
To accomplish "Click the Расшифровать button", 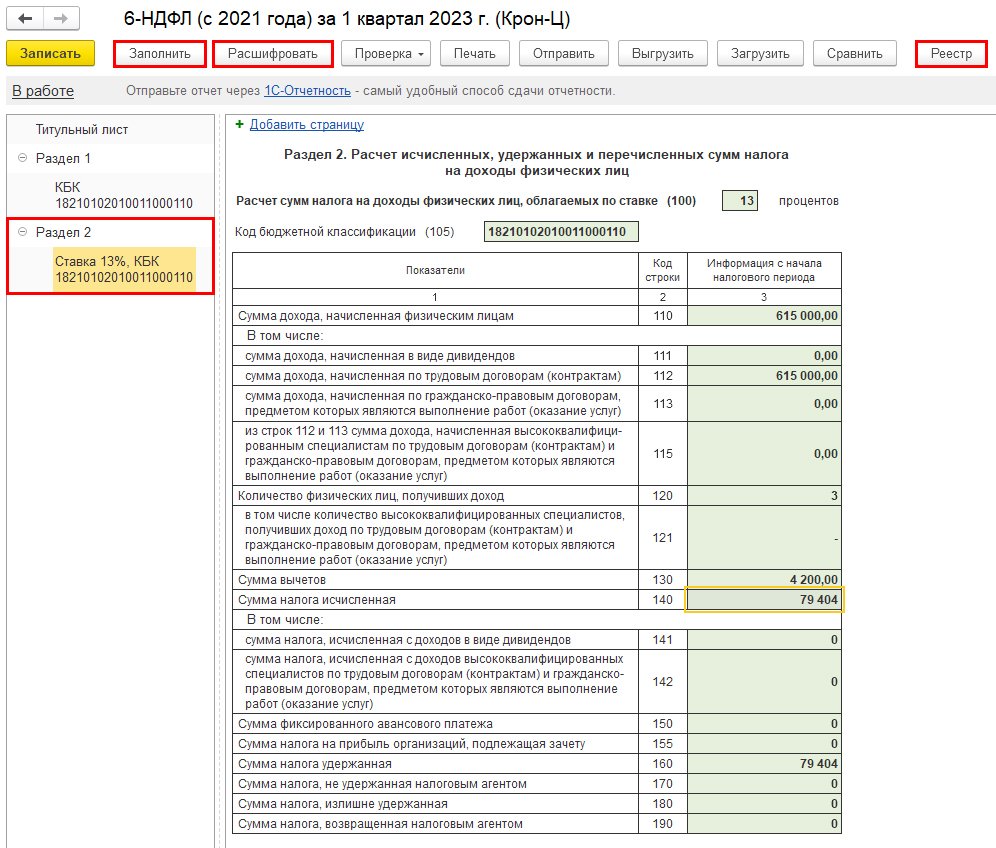I will [x=272, y=54].
